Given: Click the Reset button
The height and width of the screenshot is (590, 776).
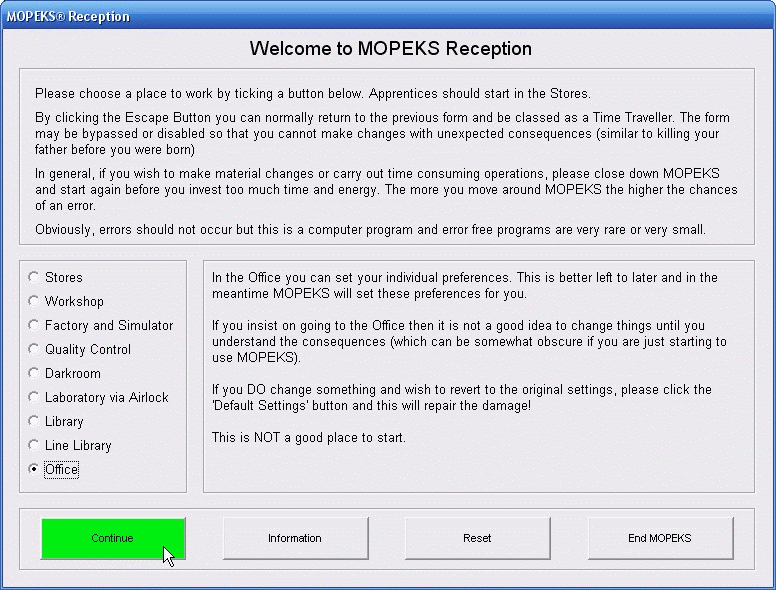Looking at the screenshot, I should coord(477,539).
